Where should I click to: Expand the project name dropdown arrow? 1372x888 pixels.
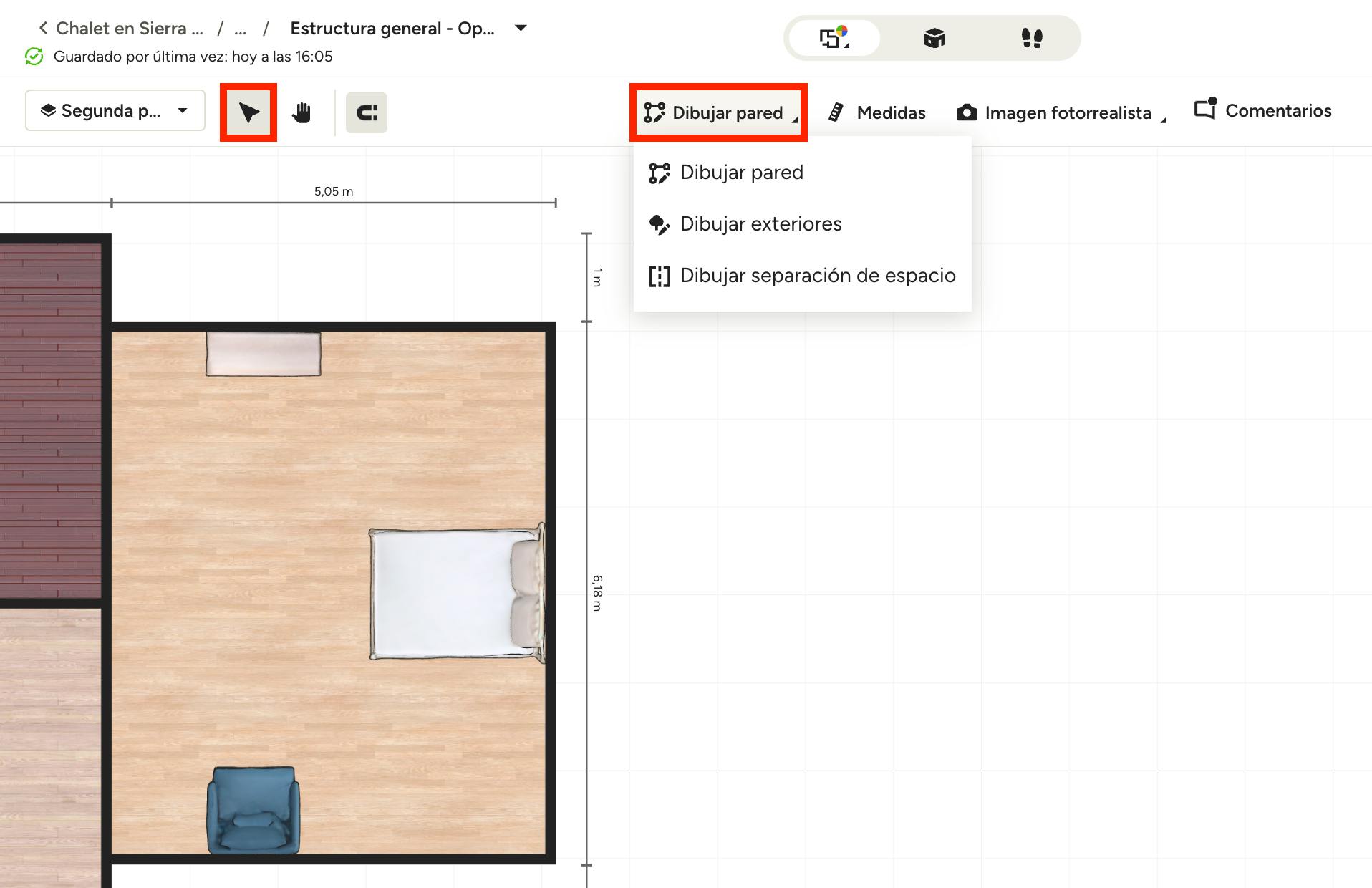point(521,29)
